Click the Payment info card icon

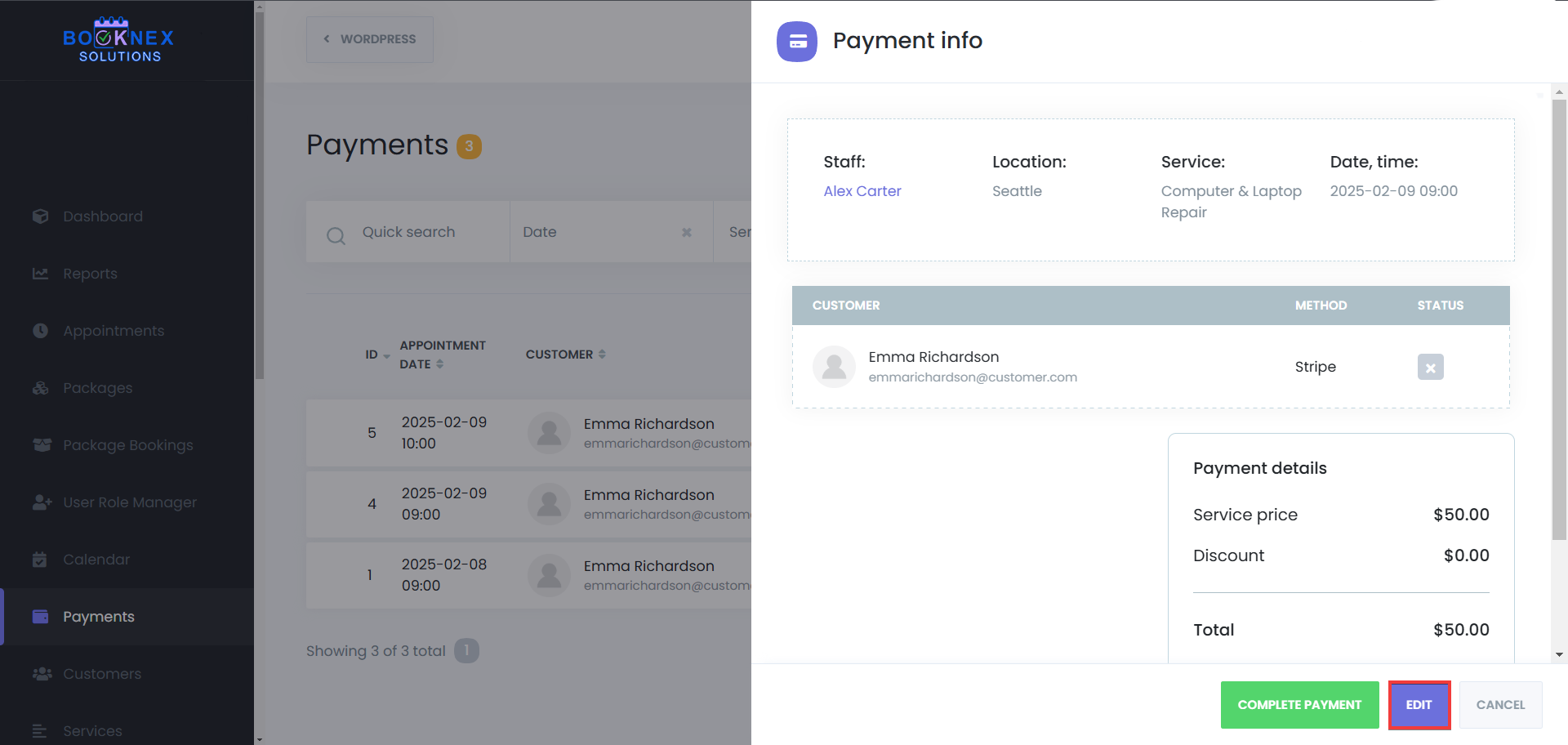click(x=796, y=41)
